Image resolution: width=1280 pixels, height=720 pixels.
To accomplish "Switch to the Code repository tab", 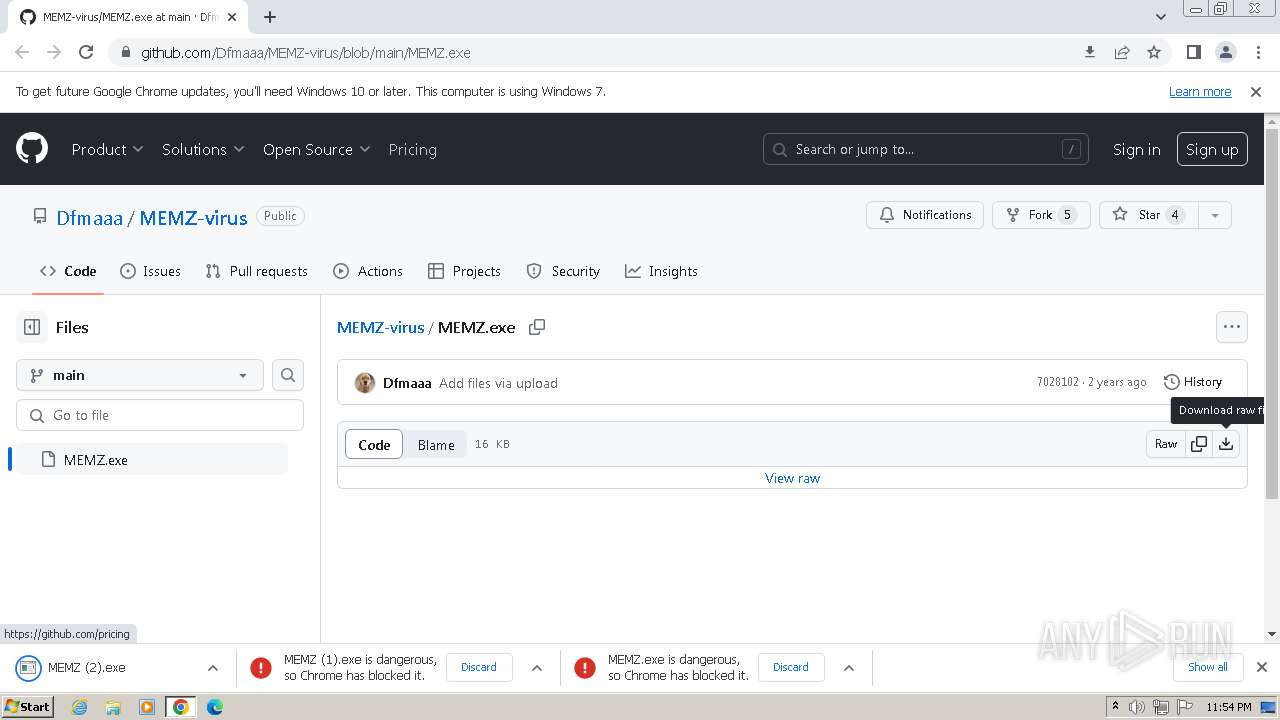I will point(68,271).
